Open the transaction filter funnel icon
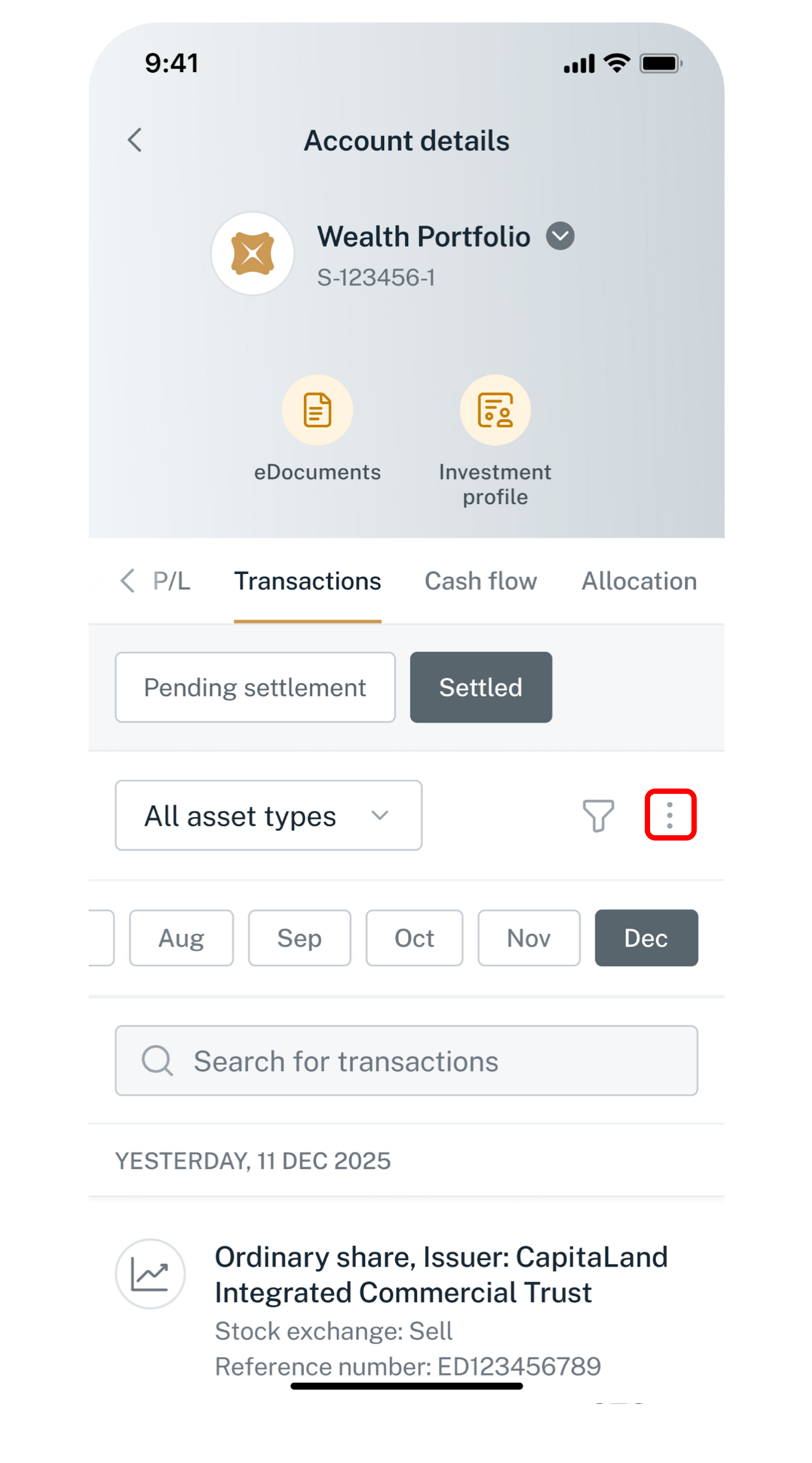This screenshot has height=1463, width=812. pyautogui.click(x=598, y=816)
